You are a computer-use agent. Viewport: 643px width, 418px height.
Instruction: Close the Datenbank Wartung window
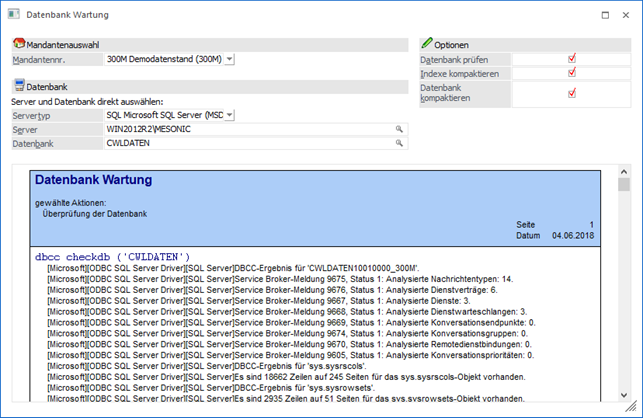pos(627,15)
